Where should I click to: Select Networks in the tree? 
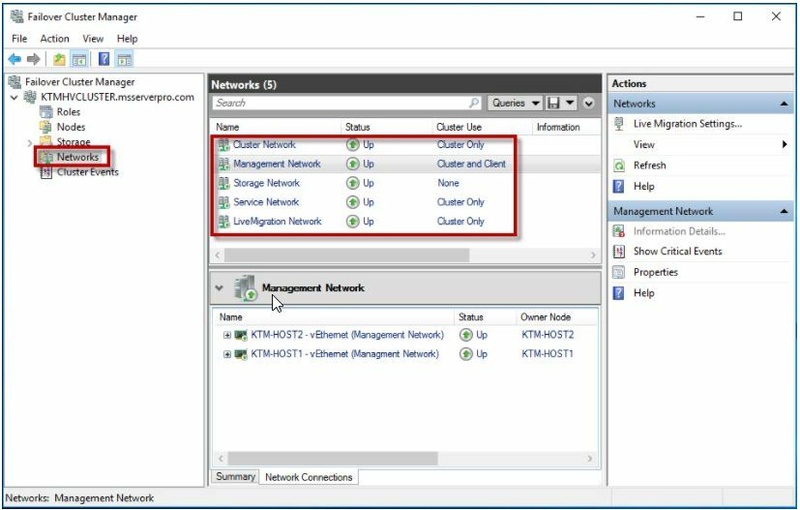point(78,157)
